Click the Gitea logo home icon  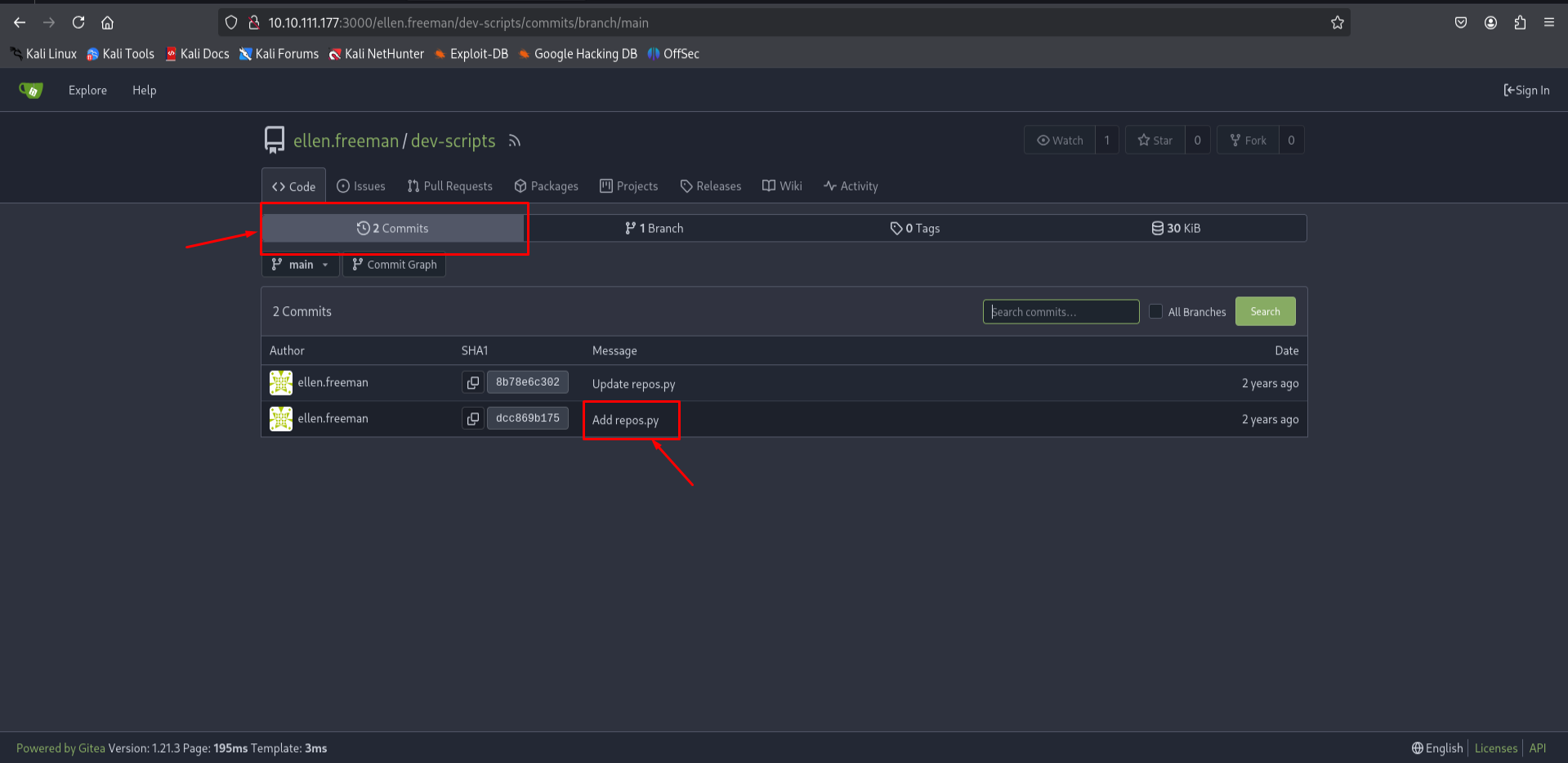tap(31, 90)
